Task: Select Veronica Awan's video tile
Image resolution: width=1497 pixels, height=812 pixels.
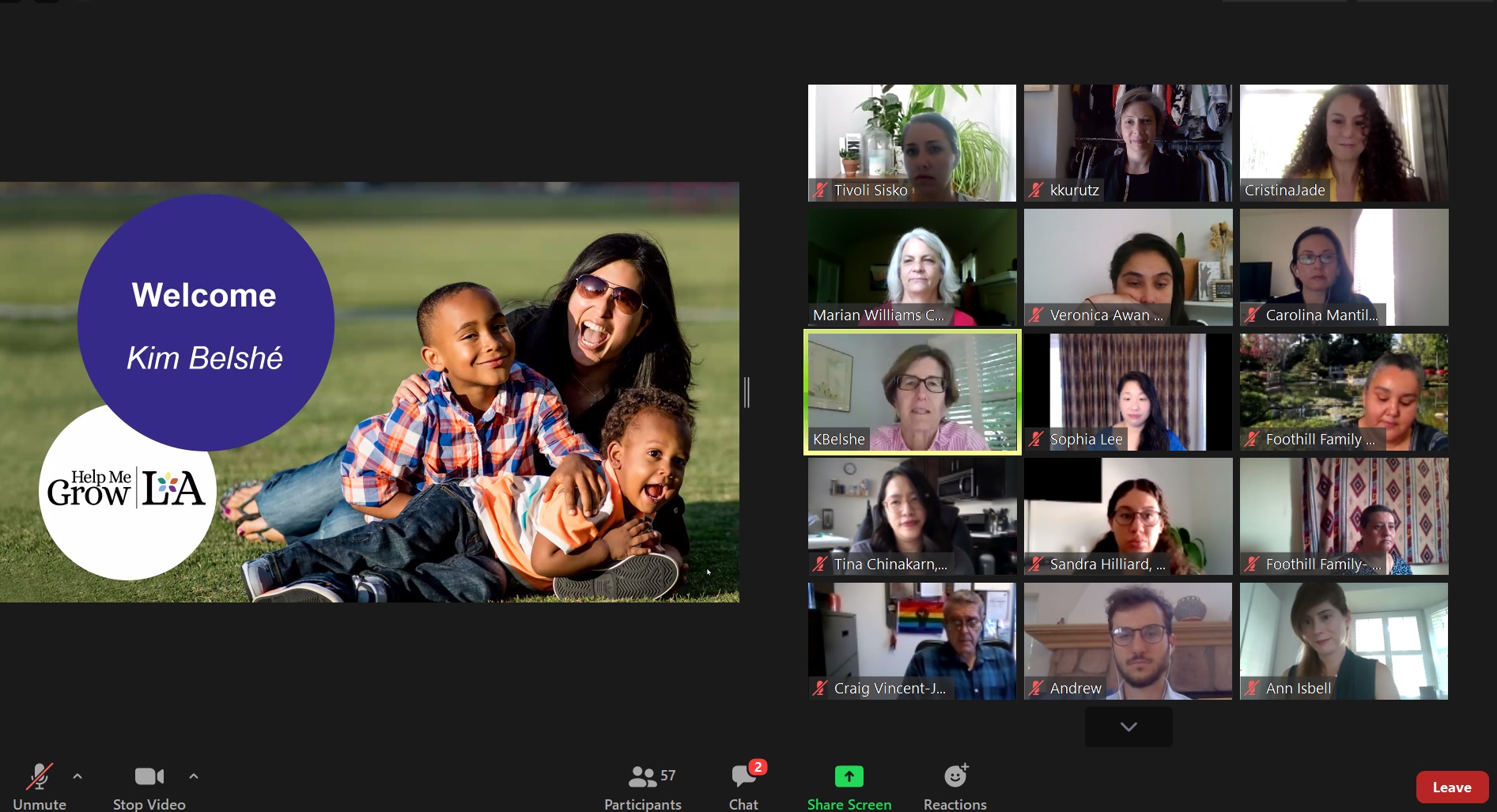Action: (x=1128, y=267)
